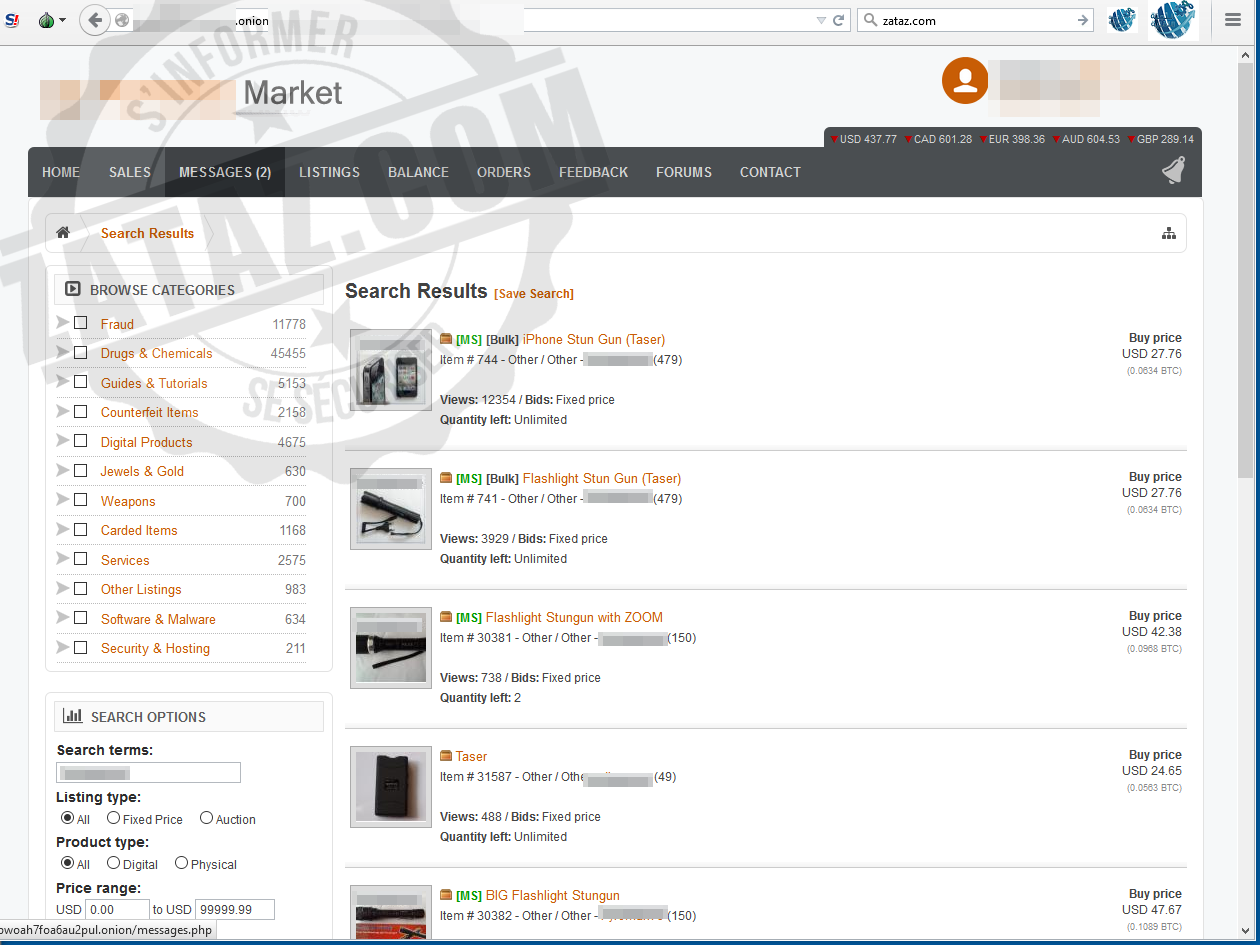
Task: Click the Browse Categories panel icon
Action: point(73,289)
